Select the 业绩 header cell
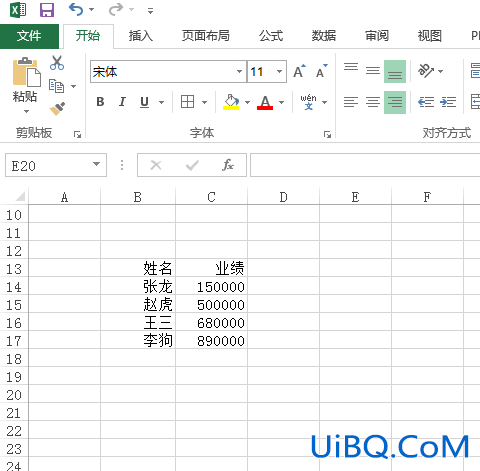 tap(211, 268)
